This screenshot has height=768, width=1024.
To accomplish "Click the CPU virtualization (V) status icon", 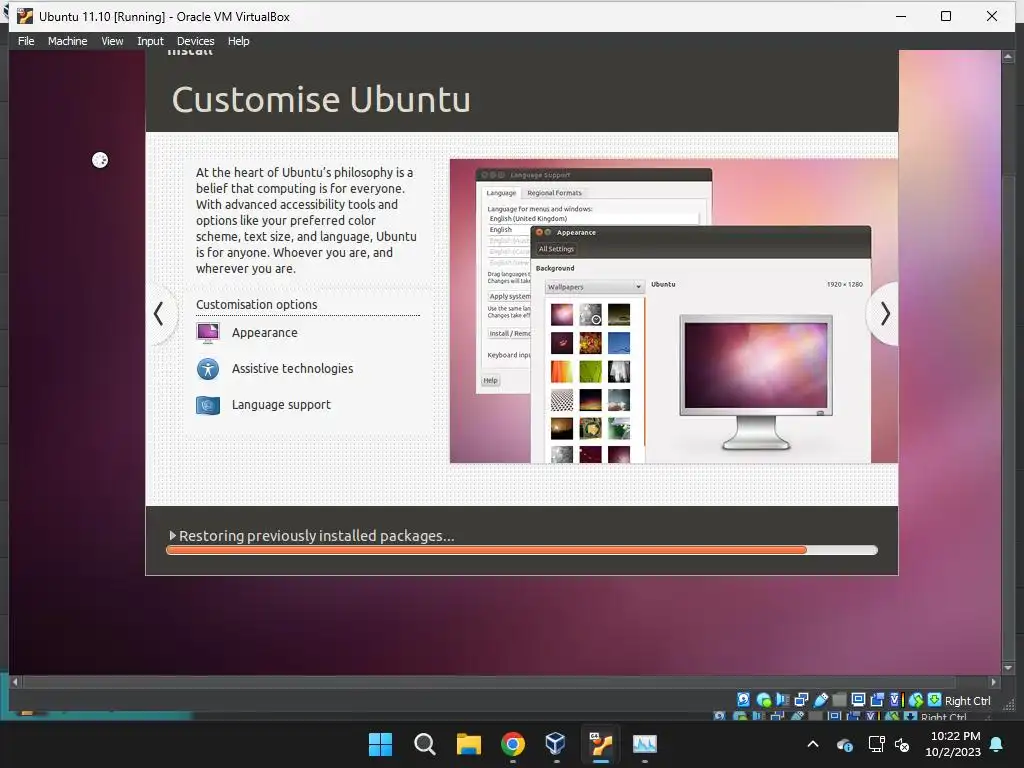I will coord(895,699).
